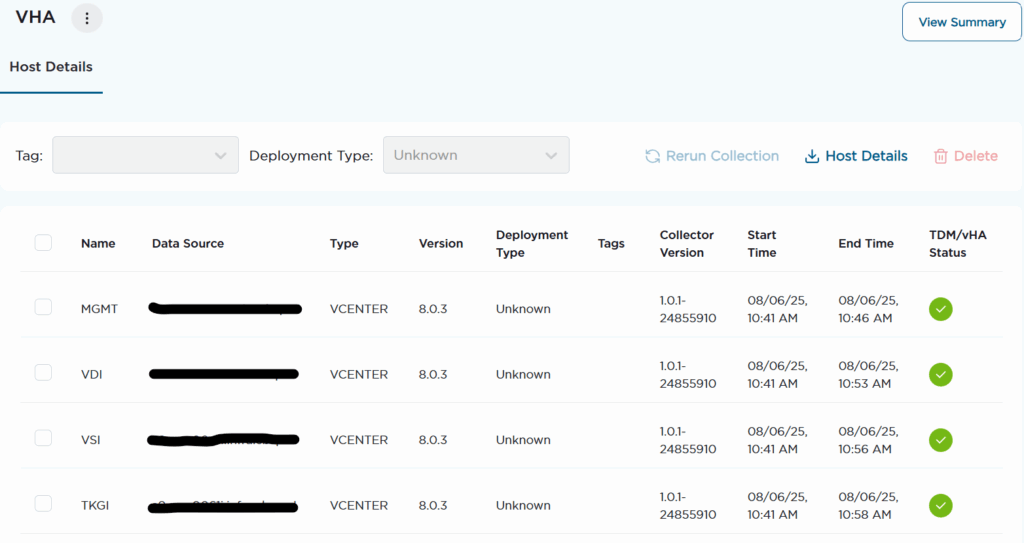Click the VDI host name

click(92, 374)
